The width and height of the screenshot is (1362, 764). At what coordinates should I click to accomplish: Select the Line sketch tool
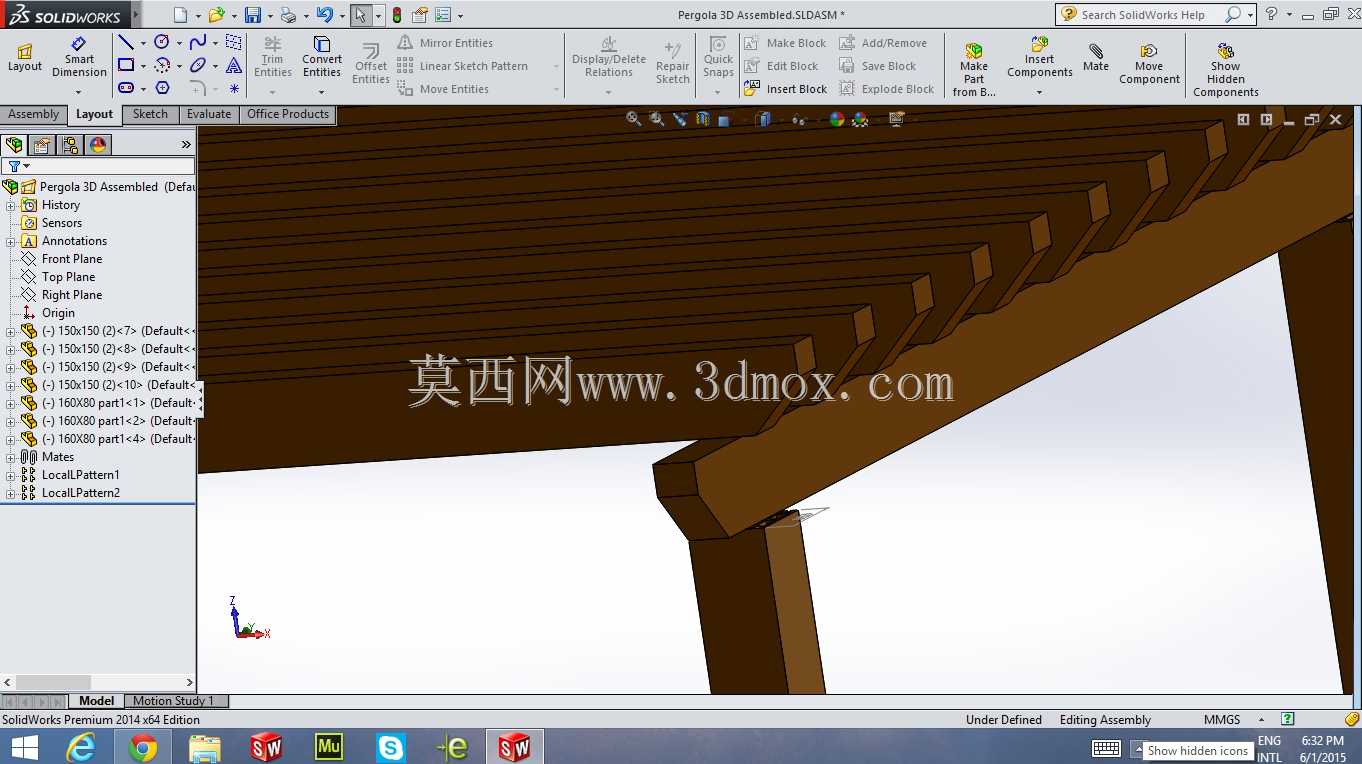point(126,42)
